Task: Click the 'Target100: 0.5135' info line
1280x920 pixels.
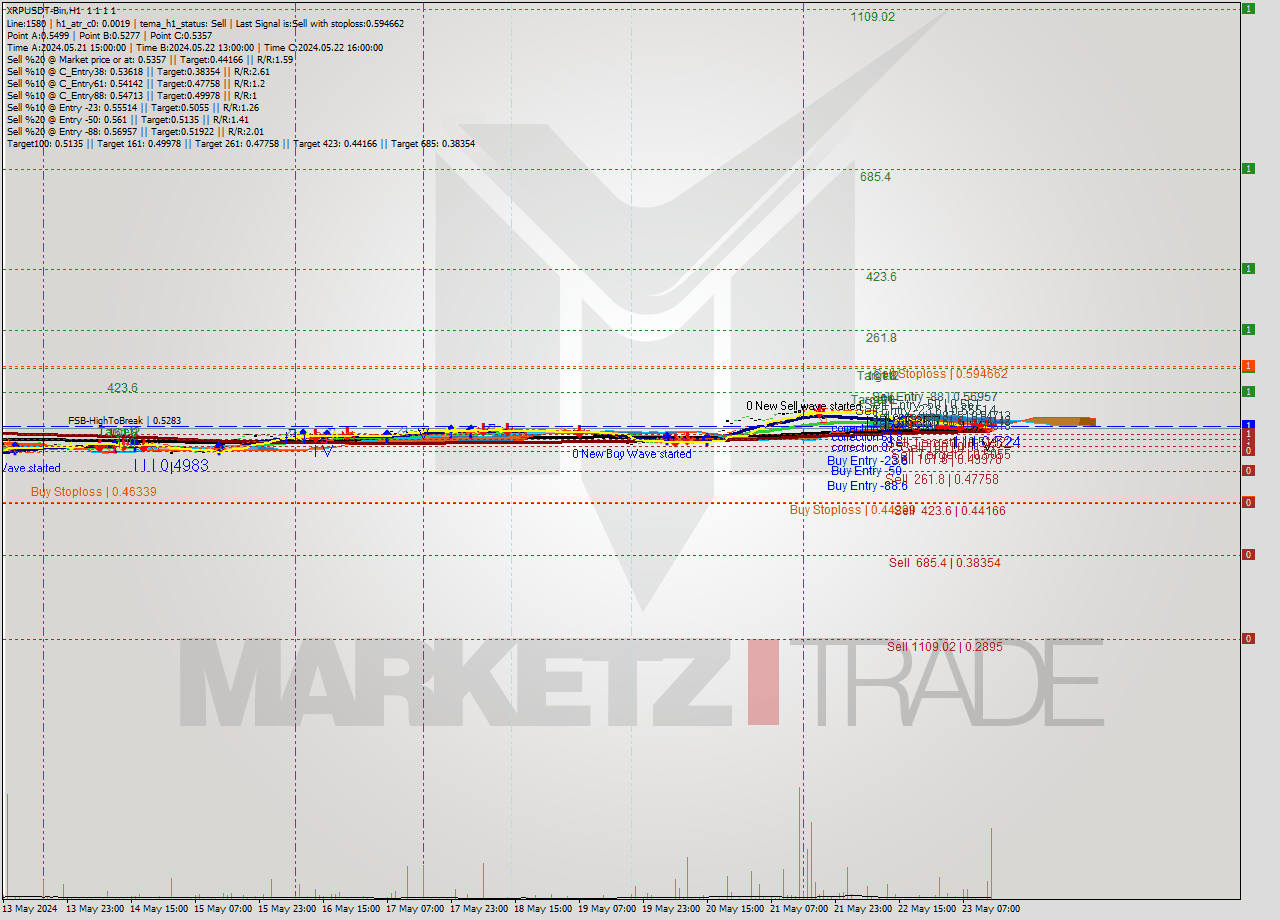Action: click(x=240, y=144)
